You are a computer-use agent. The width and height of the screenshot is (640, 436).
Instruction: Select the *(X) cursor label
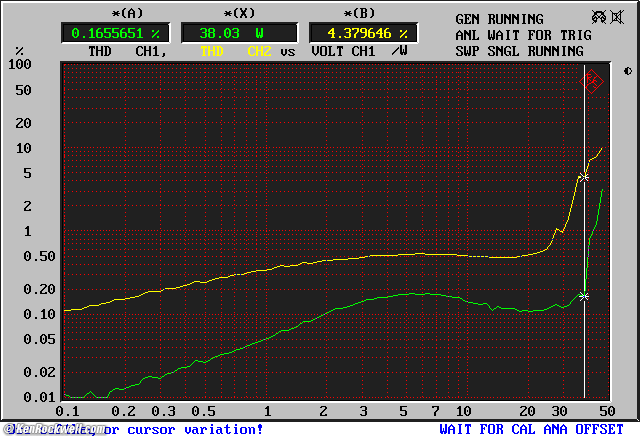[239, 13]
